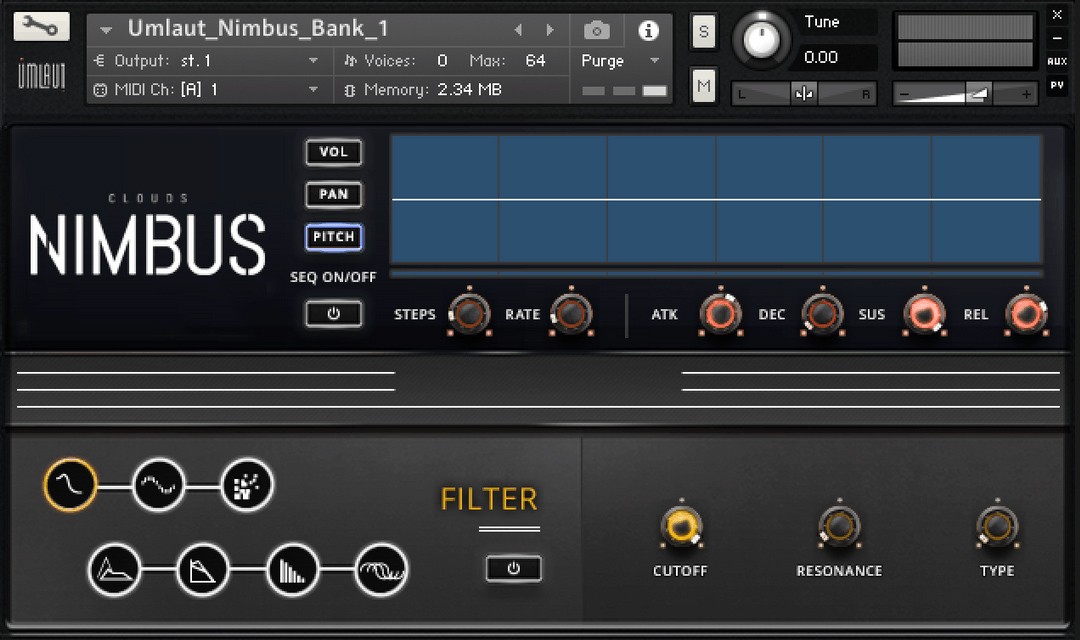Select the modulated wave effect icon
This screenshot has width=1080, height=640.
[x=158, y=485]
